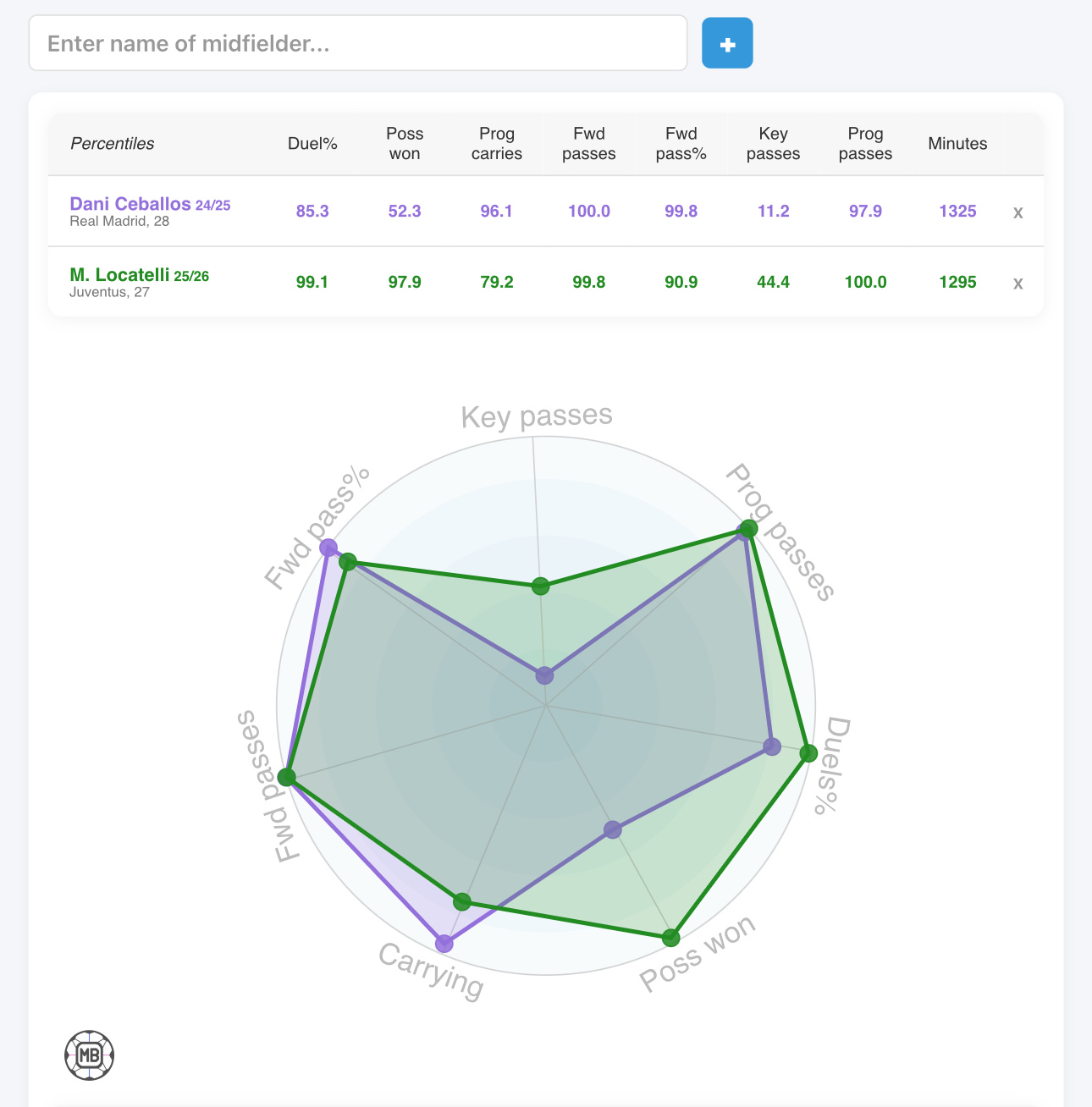Image resolution: width=1092 pixels, height=1107 pixels.
Task: Click the Duel% column header
Action: pyautogui.click(x=312, y=144)
